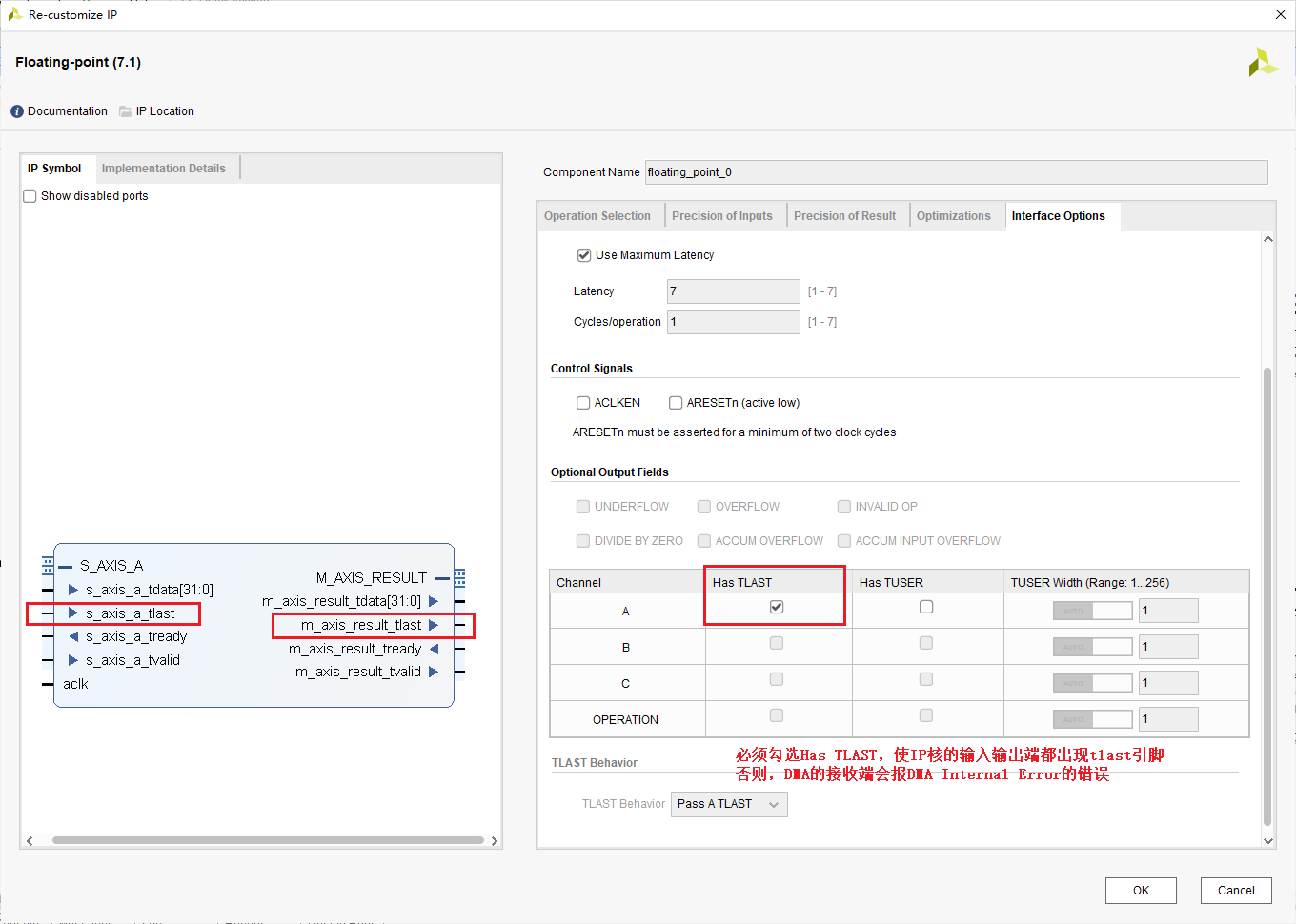Uncheck Has TLAST for channel A
The width and height of the screenshot is (1296, 924).
pos(776,606)
